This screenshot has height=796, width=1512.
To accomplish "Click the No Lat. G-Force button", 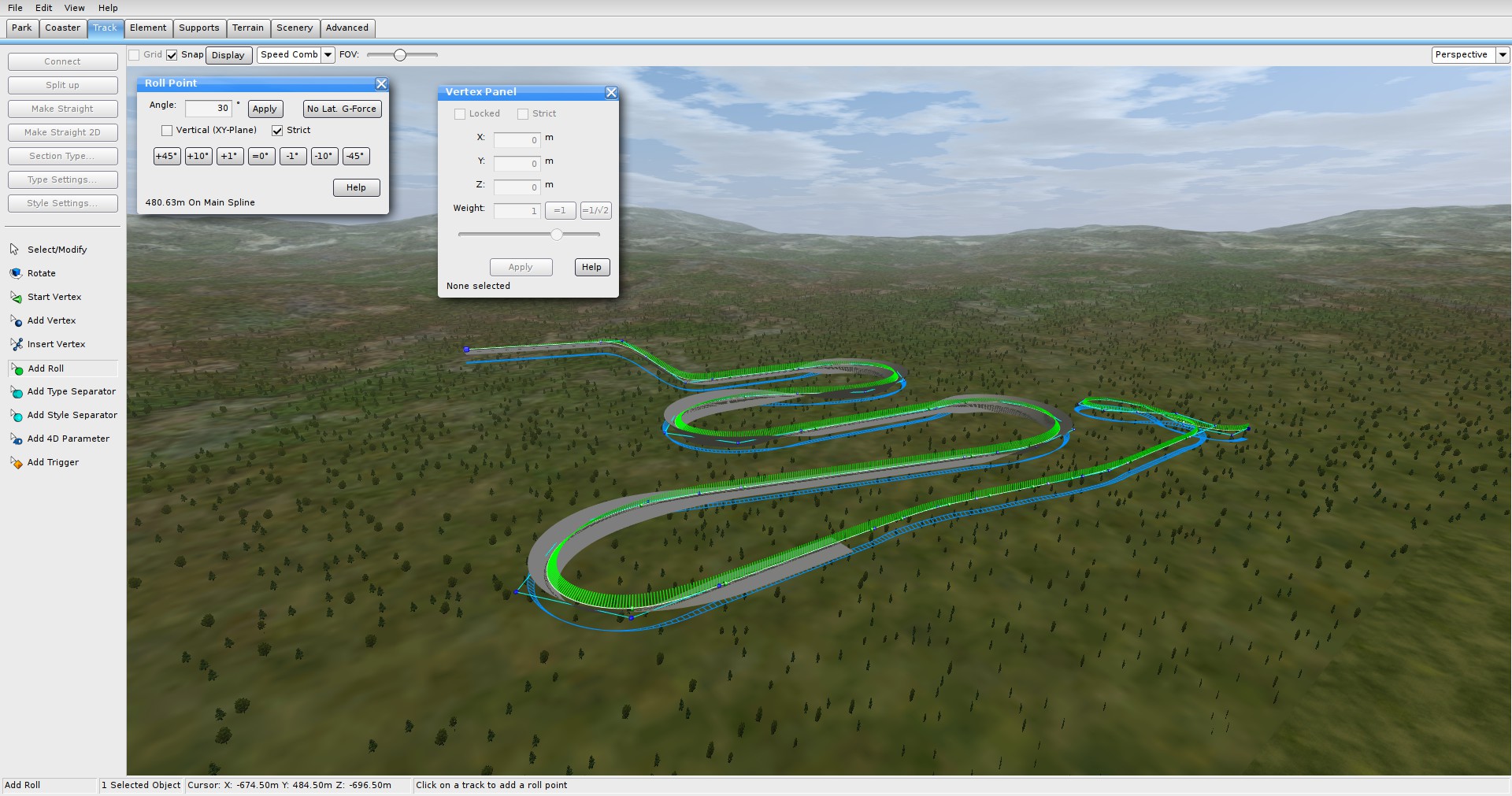I will (342, 109).
